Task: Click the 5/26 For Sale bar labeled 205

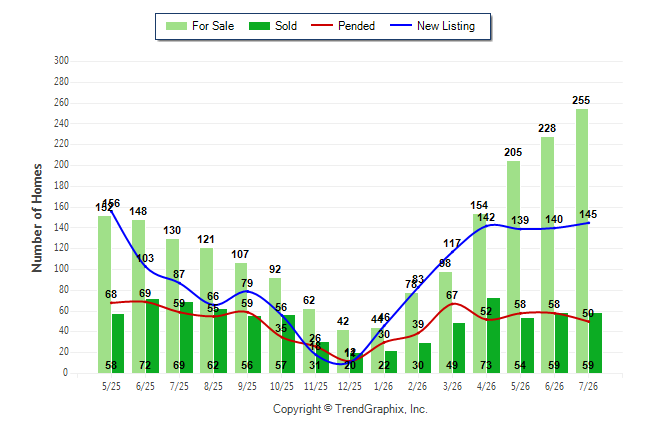Action: pyautogui.click(x=513, y=267)
